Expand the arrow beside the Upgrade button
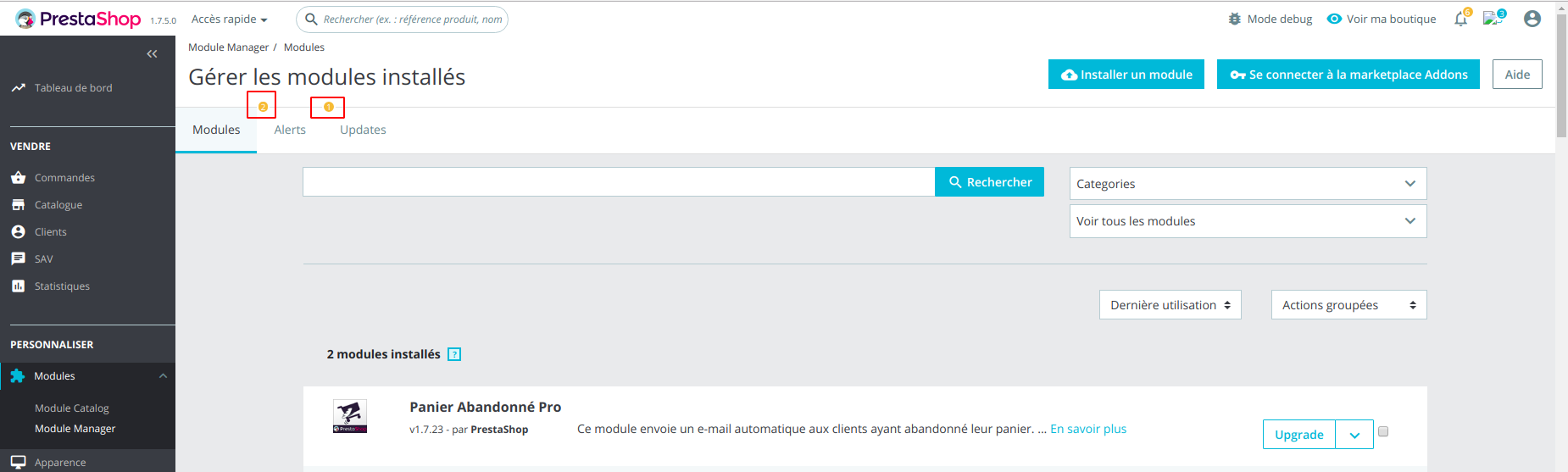This screenshot has width=1568, height=472. (x=1354, y=435)
